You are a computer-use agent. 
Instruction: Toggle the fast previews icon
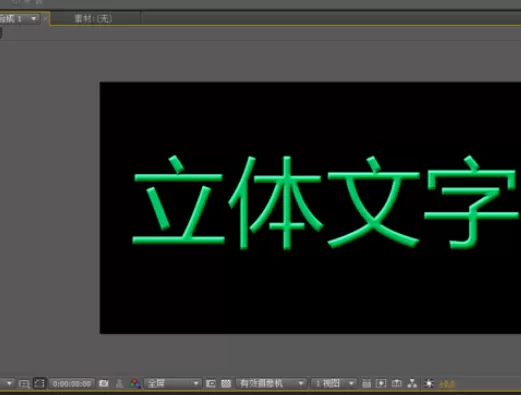pos(381,384)
